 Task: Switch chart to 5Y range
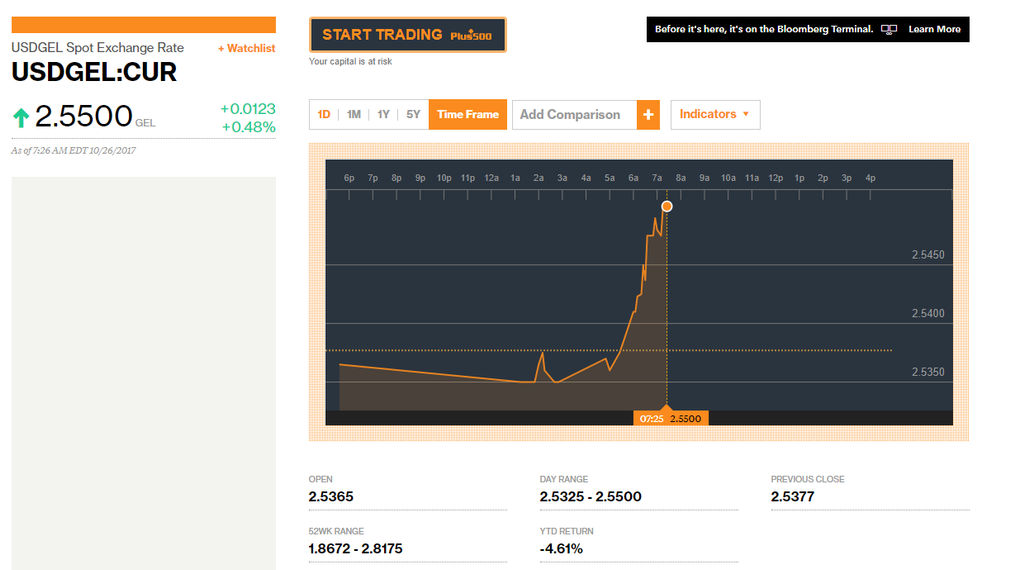[x=413, y=114]
